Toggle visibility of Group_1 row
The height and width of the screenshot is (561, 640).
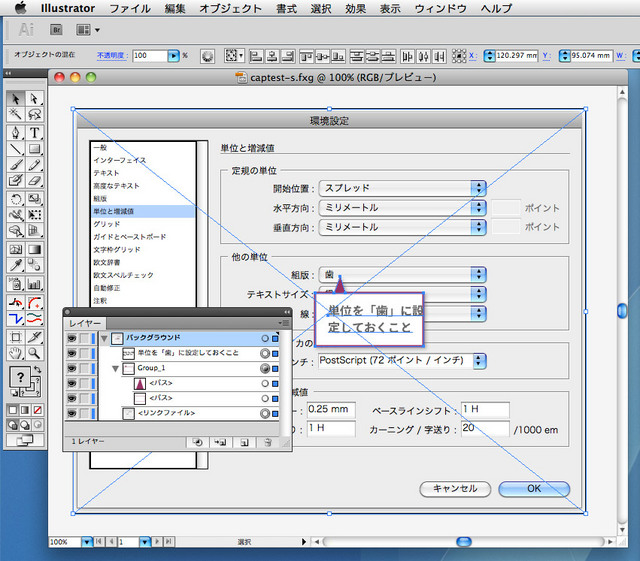(x=72, y=368)
